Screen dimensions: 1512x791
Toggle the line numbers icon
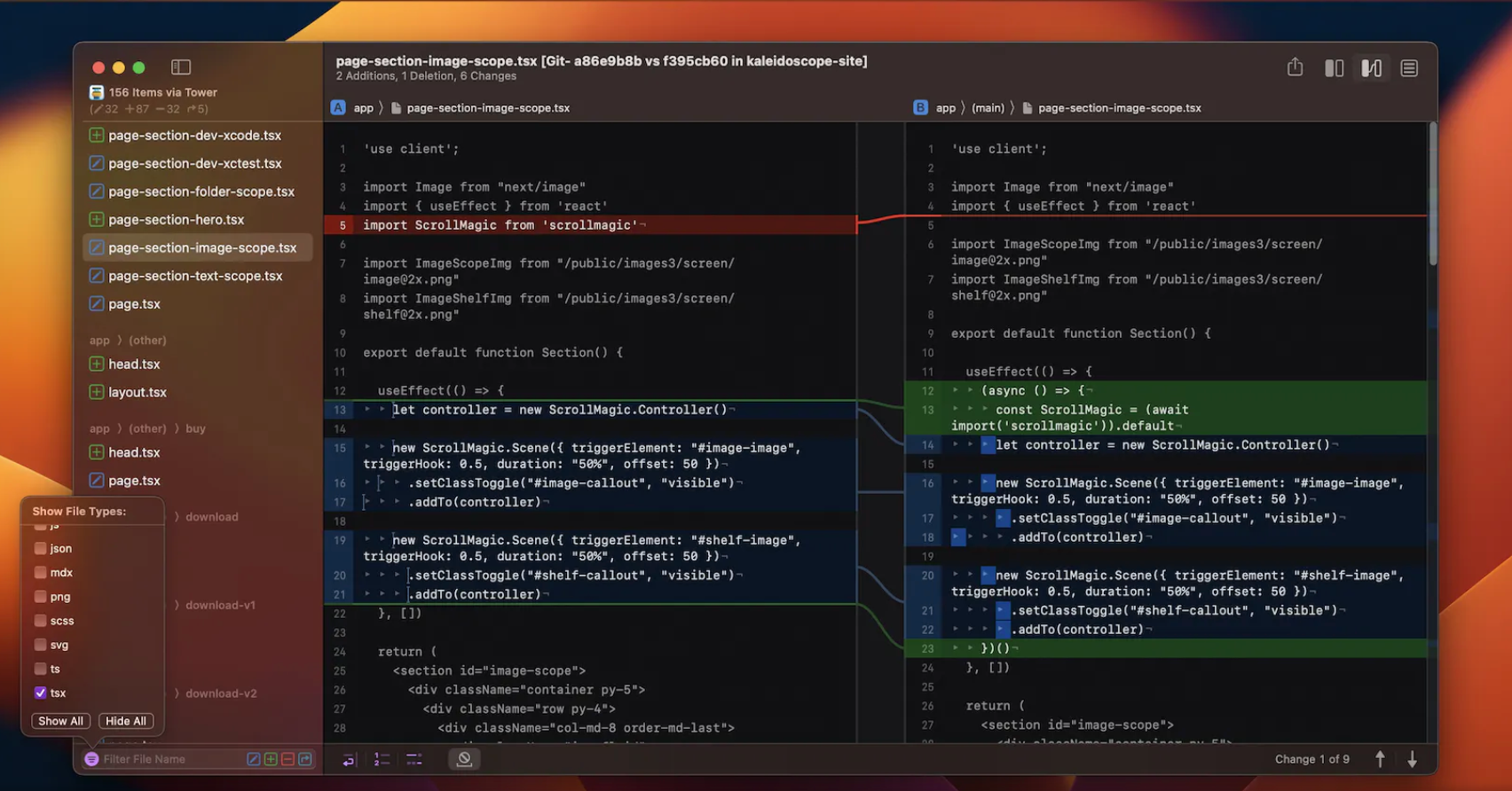(382, 759)
